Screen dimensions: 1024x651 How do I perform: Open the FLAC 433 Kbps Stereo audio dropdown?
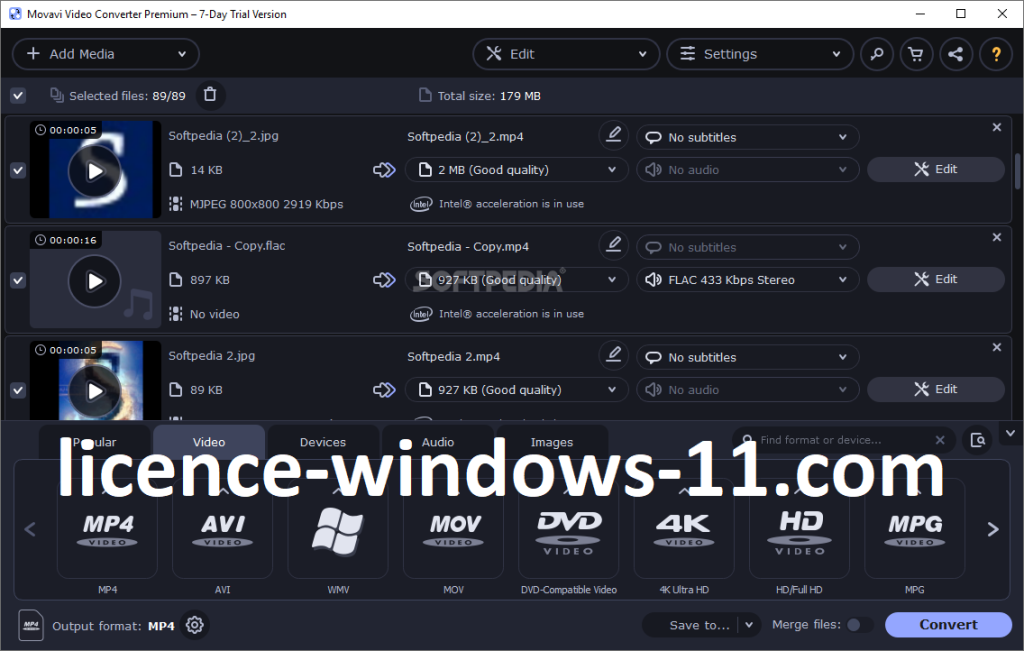click(747, 280)
